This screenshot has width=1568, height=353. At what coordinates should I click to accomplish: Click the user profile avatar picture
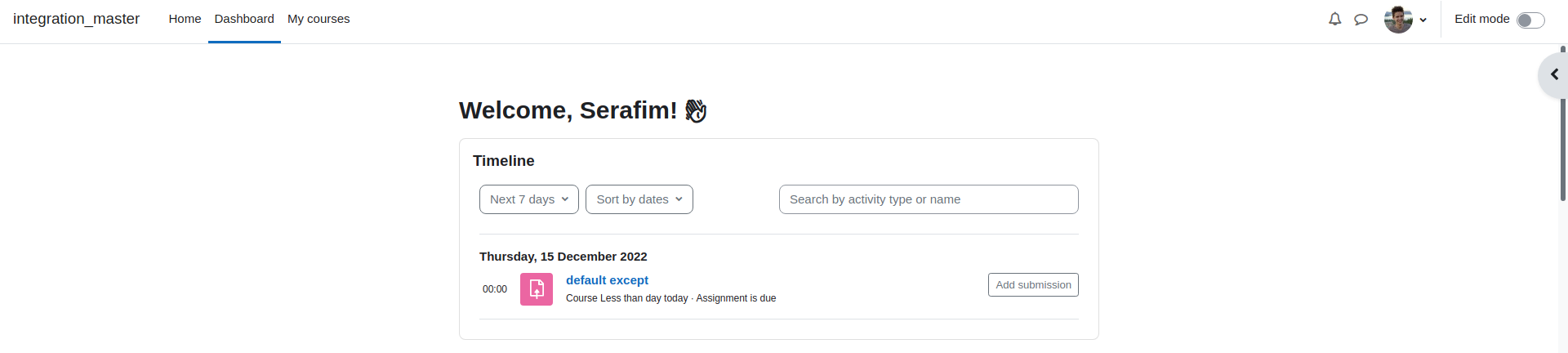[x=1398, y=19]
